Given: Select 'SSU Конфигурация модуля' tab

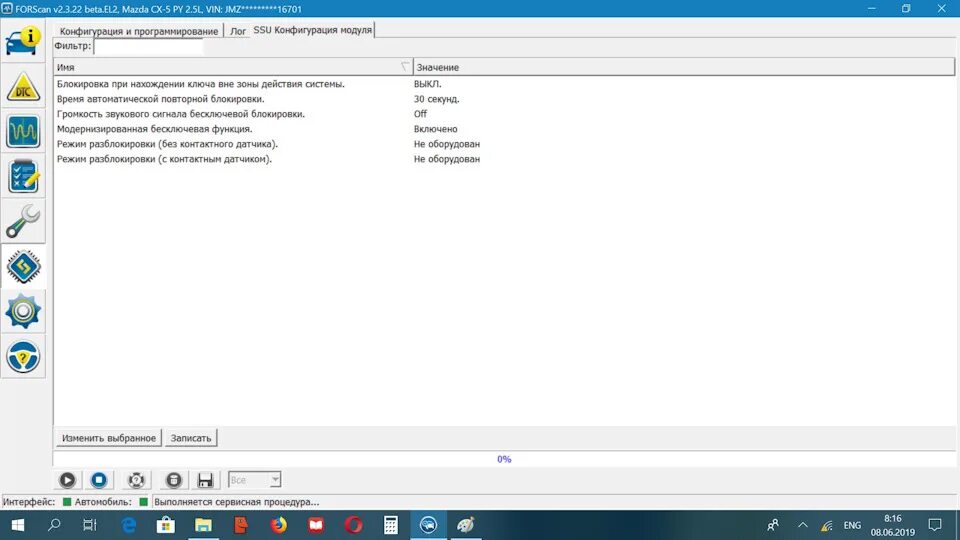Looking at the screenshot, I should coord(312,30).
